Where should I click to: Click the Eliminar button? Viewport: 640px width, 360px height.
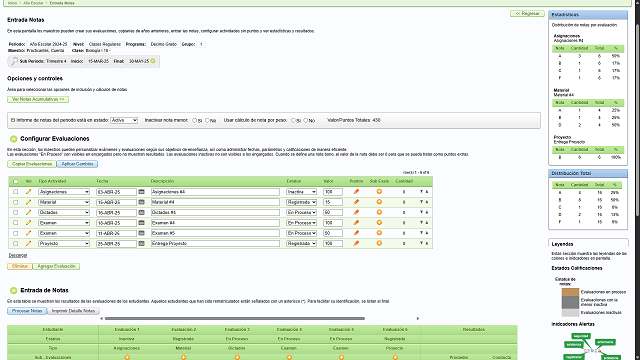point(20,266)
